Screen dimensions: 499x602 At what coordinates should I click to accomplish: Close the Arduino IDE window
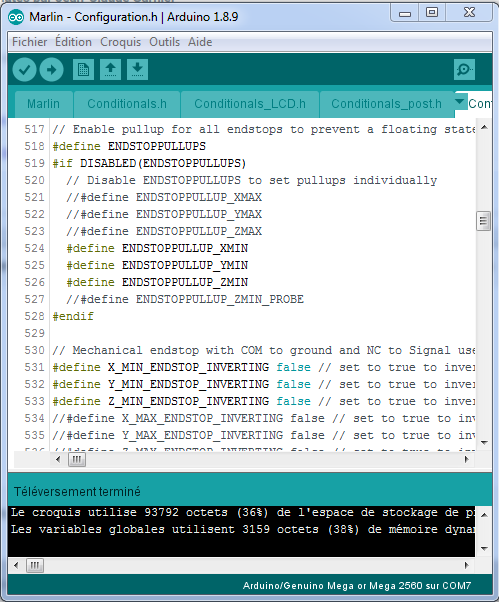click(469, 13)
